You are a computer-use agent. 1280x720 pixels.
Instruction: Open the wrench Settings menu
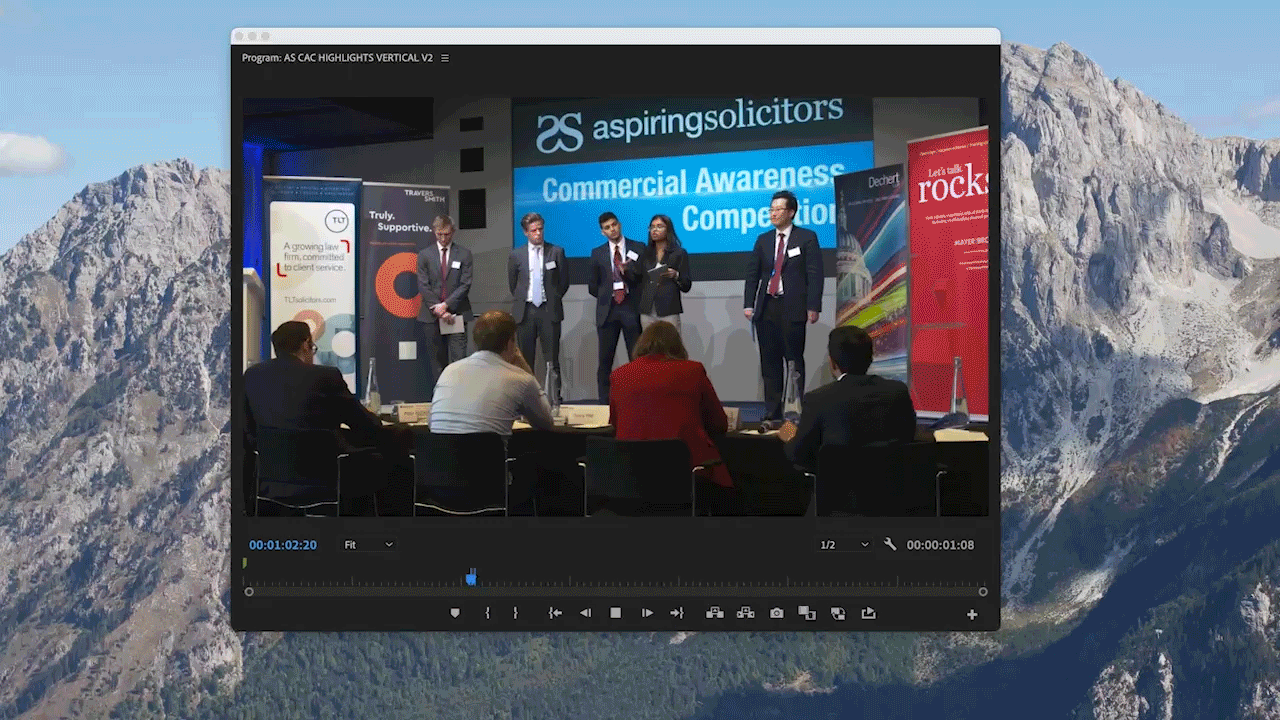(890, 545)
